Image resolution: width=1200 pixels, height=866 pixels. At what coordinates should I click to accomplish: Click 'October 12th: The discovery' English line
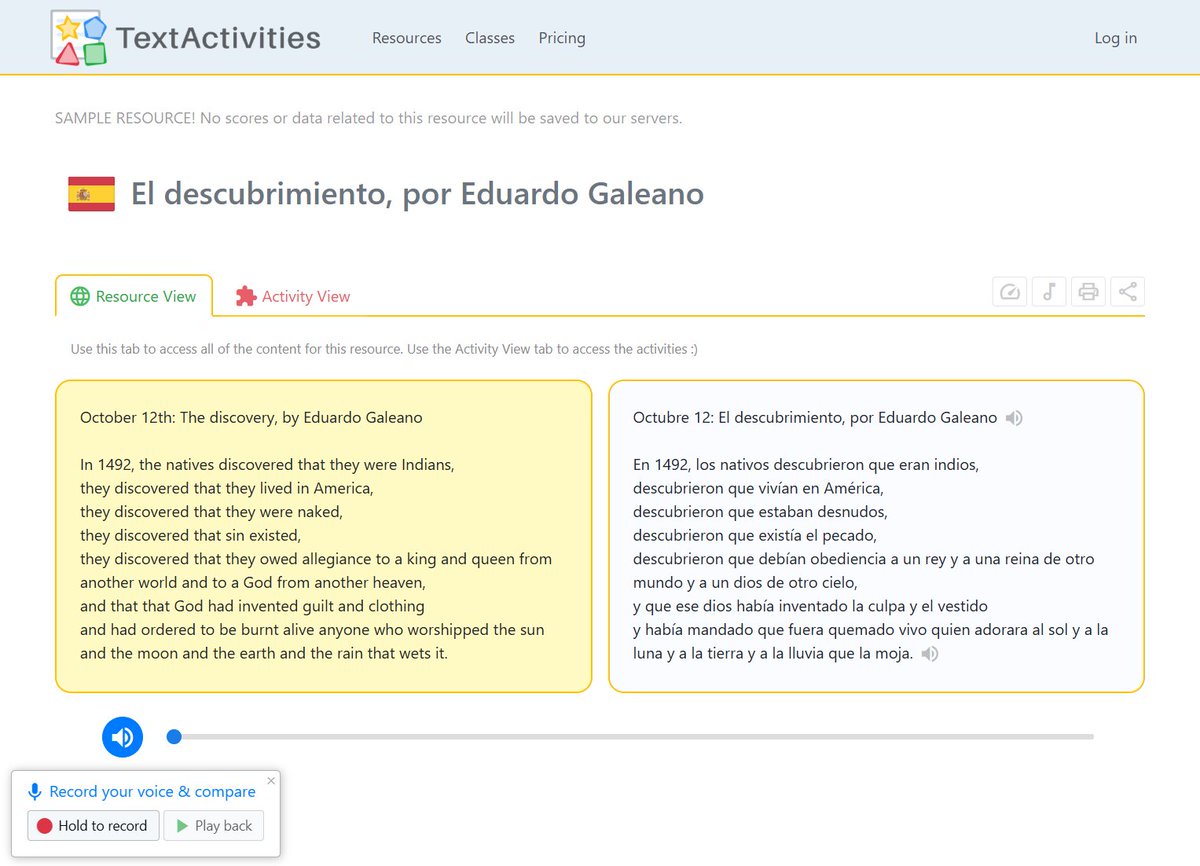pyautogui.click(x=251, y=418)
